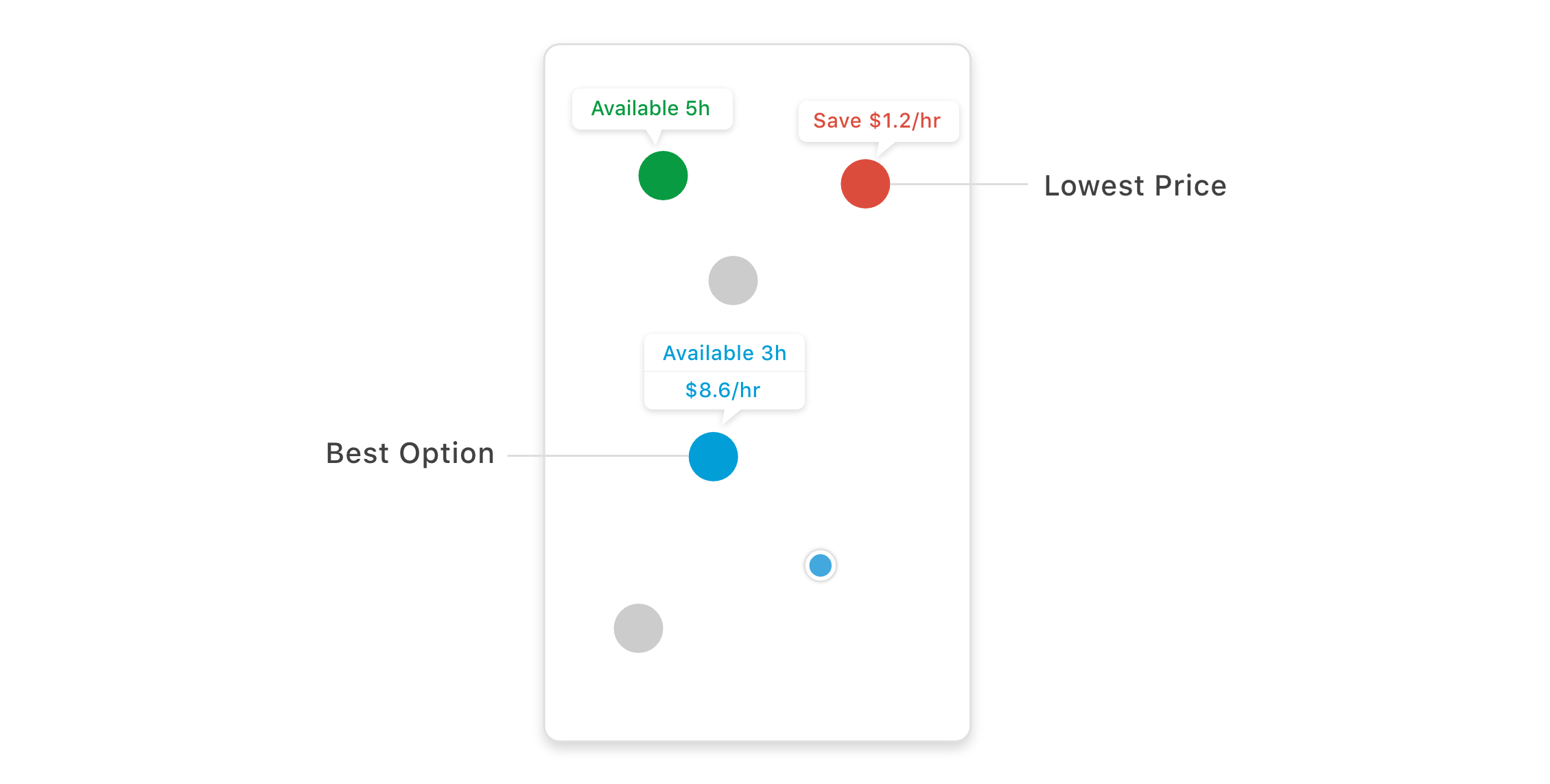Viewport: 1550px width, 784px height.
Task: Click the pointer tail of the Save tooltip
Action: tap(884, 149)
